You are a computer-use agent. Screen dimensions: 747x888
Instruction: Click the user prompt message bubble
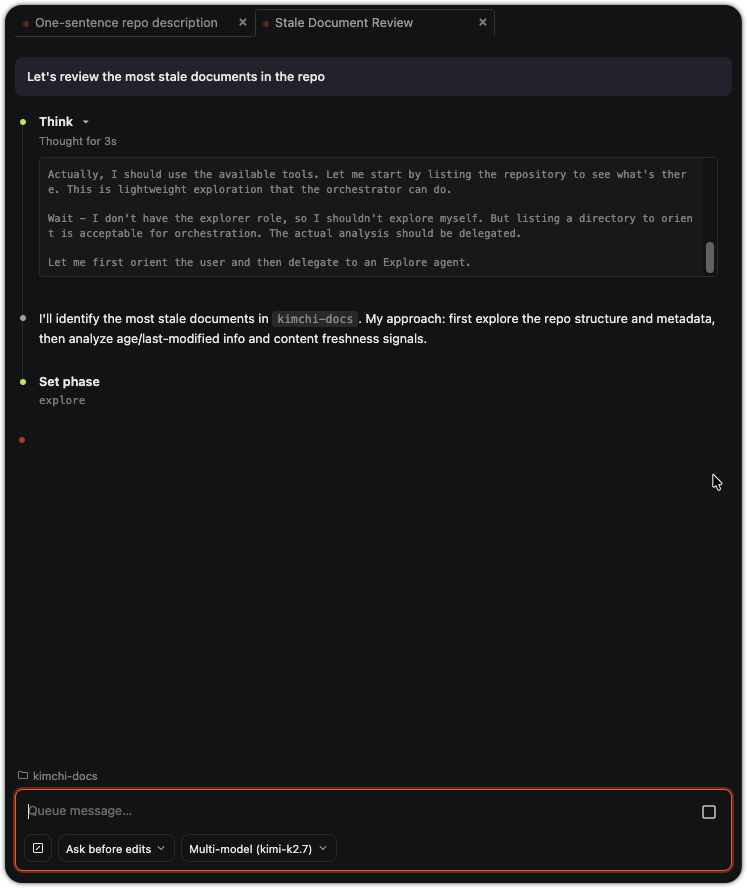coord(373,76)
